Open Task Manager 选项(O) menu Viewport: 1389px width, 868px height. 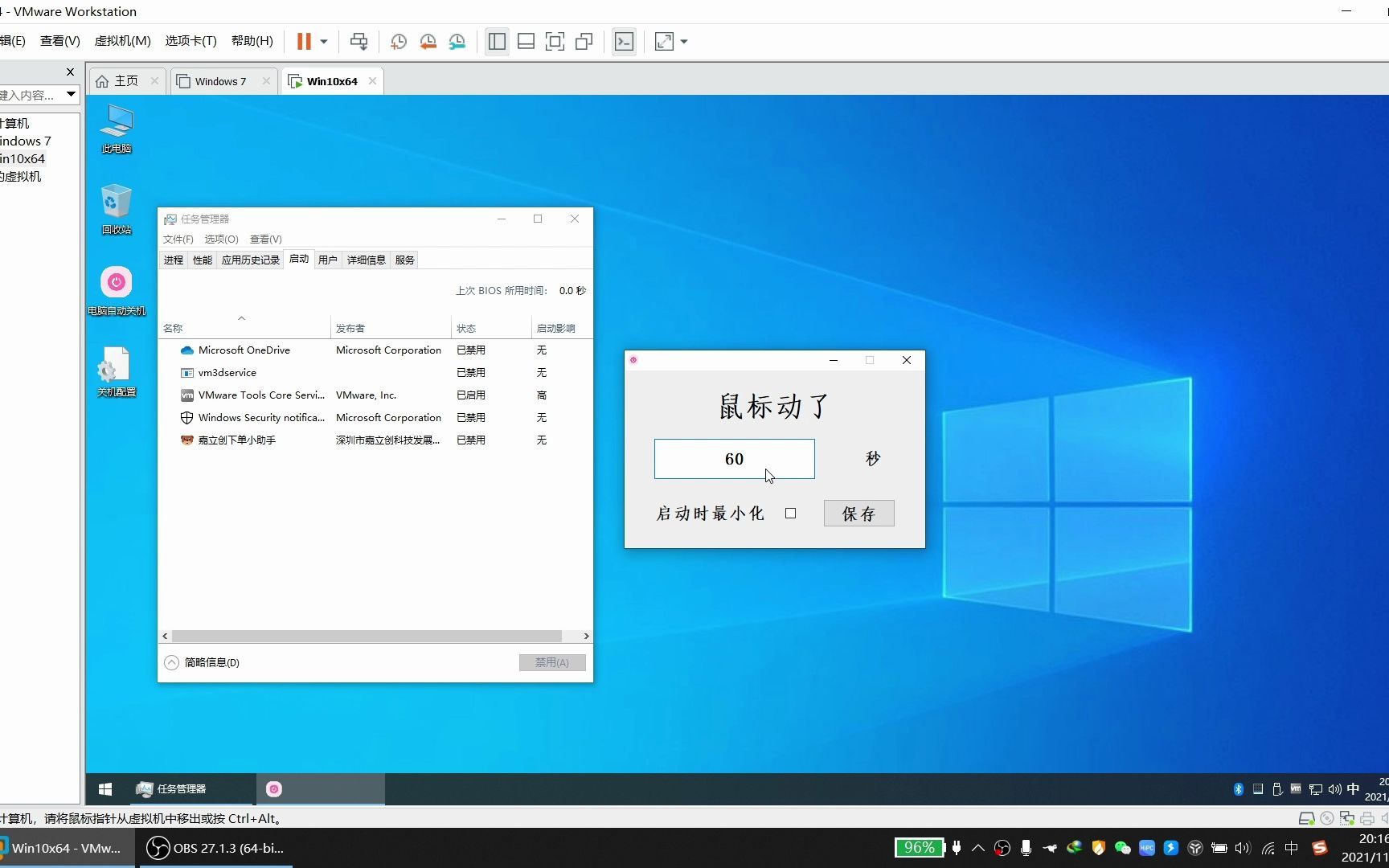click(221, 239)
